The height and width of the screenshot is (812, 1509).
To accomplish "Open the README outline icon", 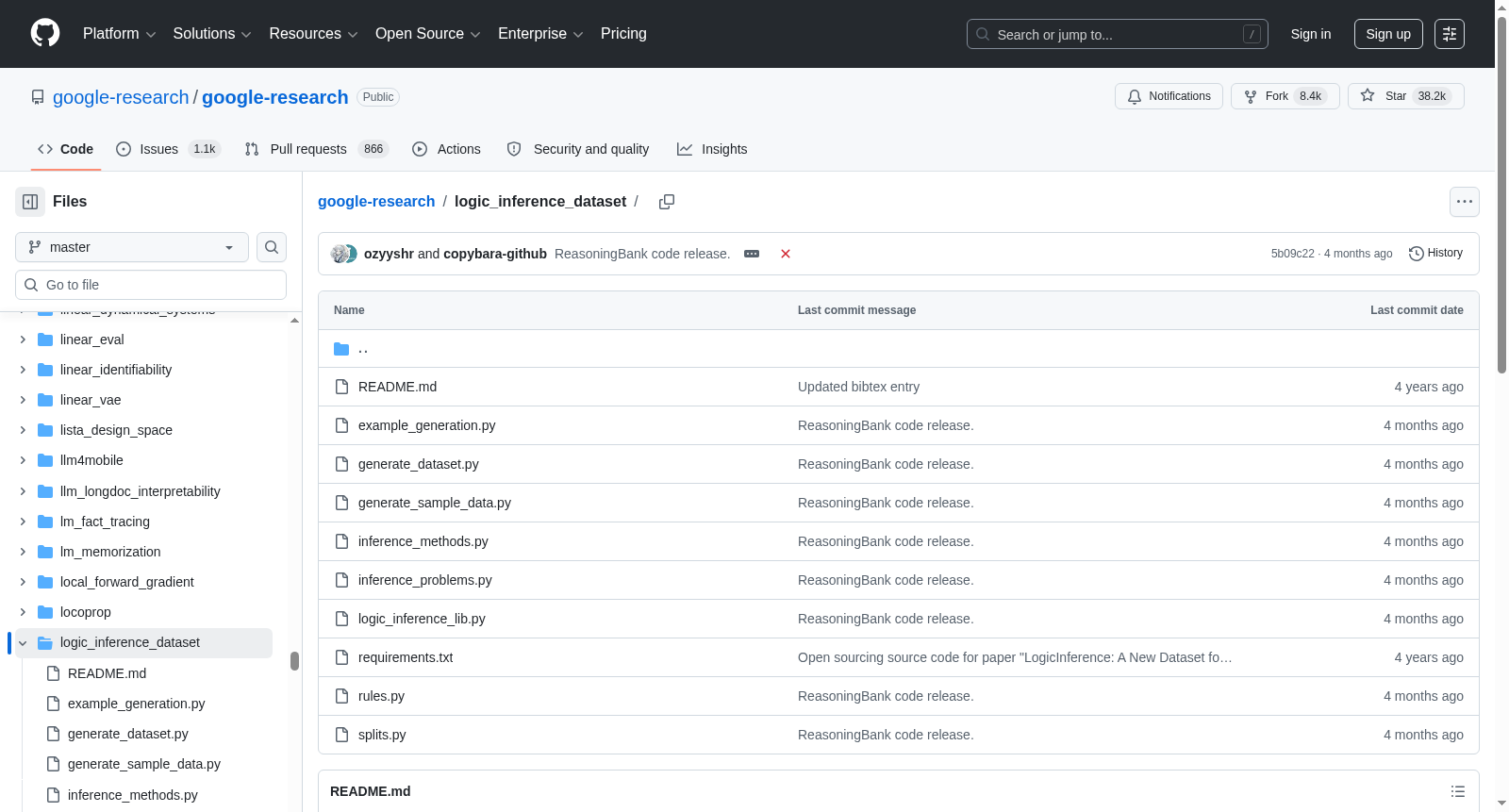I will pos(1458,791).
